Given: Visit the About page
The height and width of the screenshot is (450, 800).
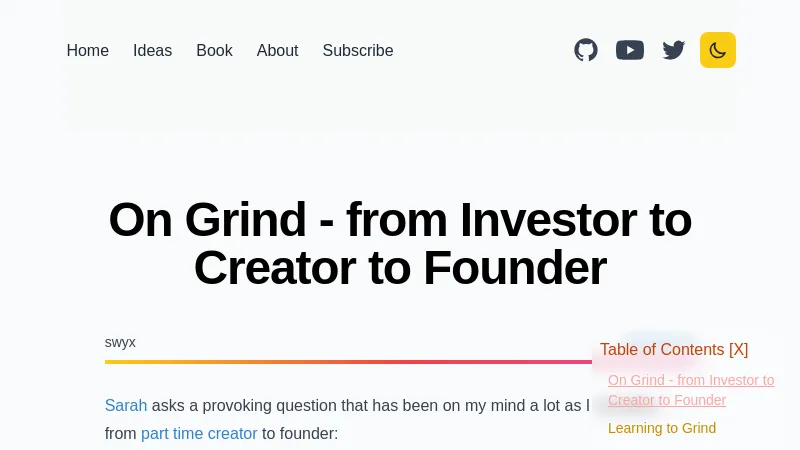Looking at the screenshot, I should click(x=277, y=50).
